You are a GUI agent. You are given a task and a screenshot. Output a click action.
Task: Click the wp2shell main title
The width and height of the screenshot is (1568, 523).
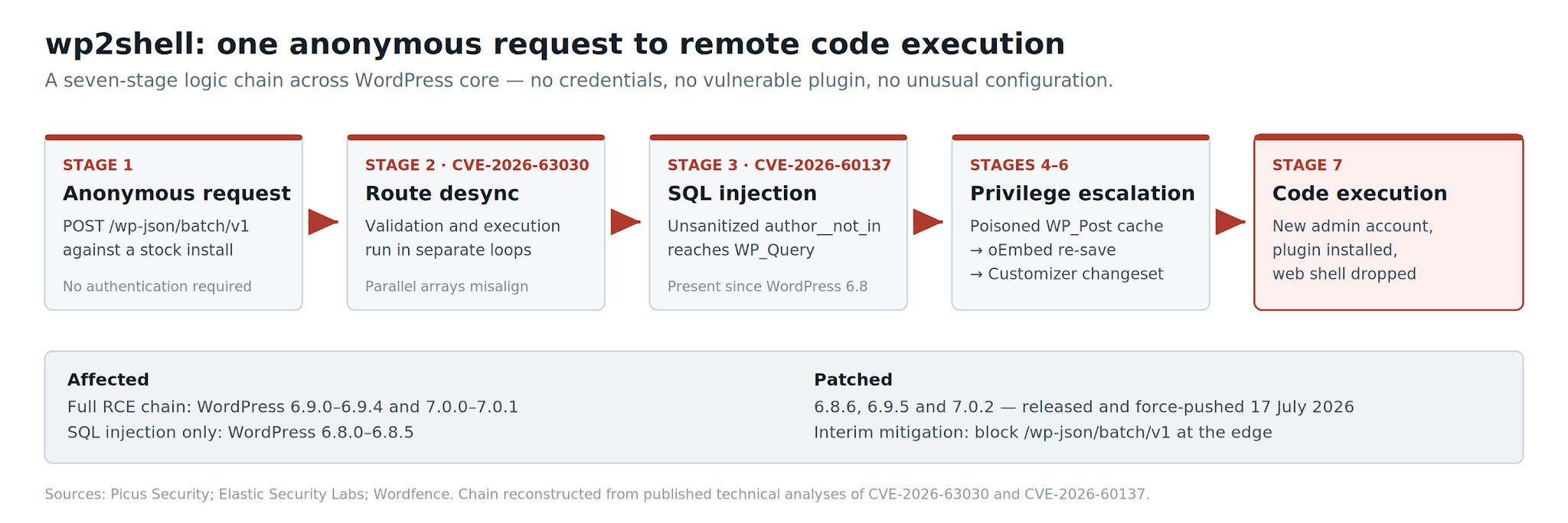click(x=555, y=44)
